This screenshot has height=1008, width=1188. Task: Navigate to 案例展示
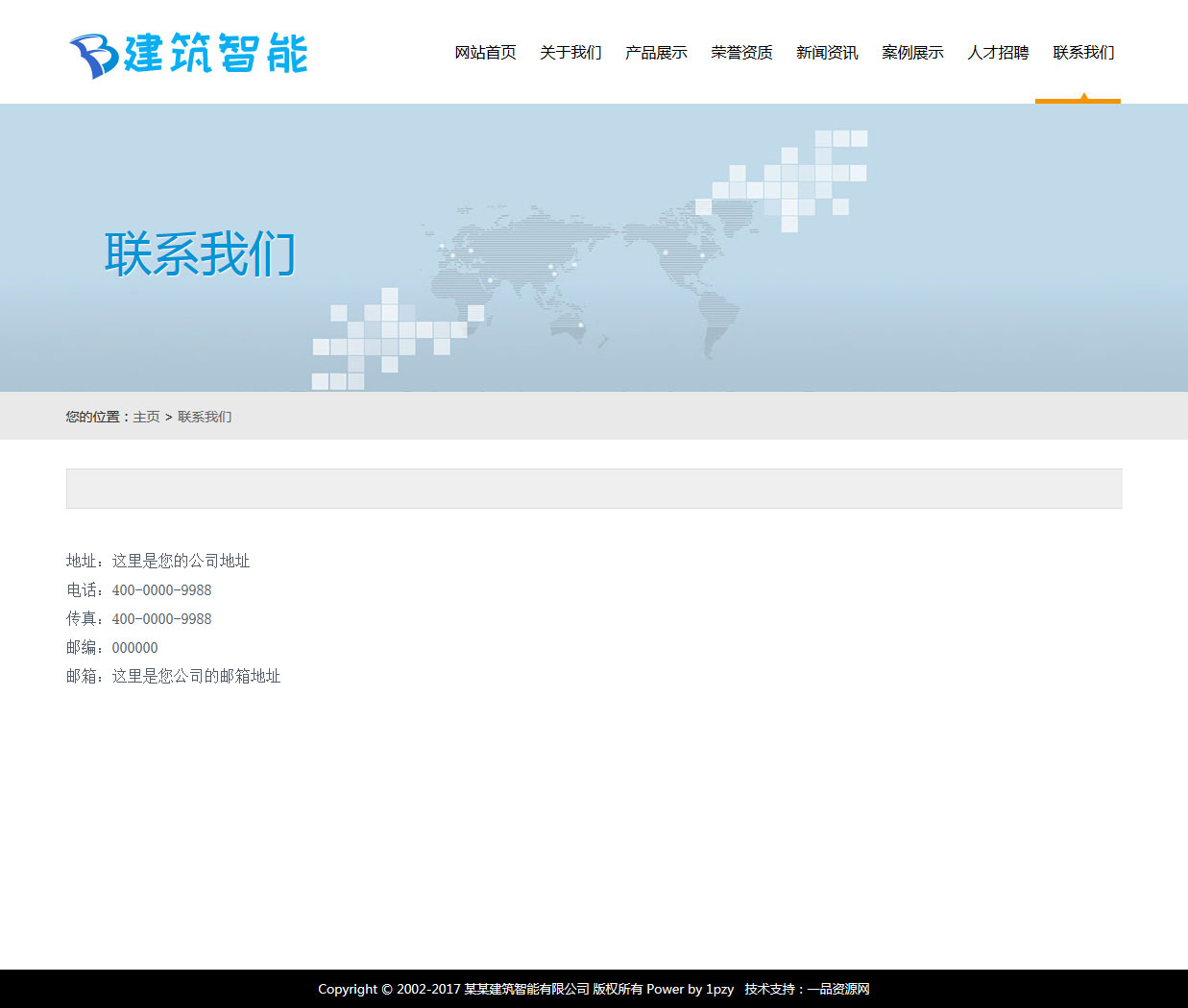tap(912, 53)
